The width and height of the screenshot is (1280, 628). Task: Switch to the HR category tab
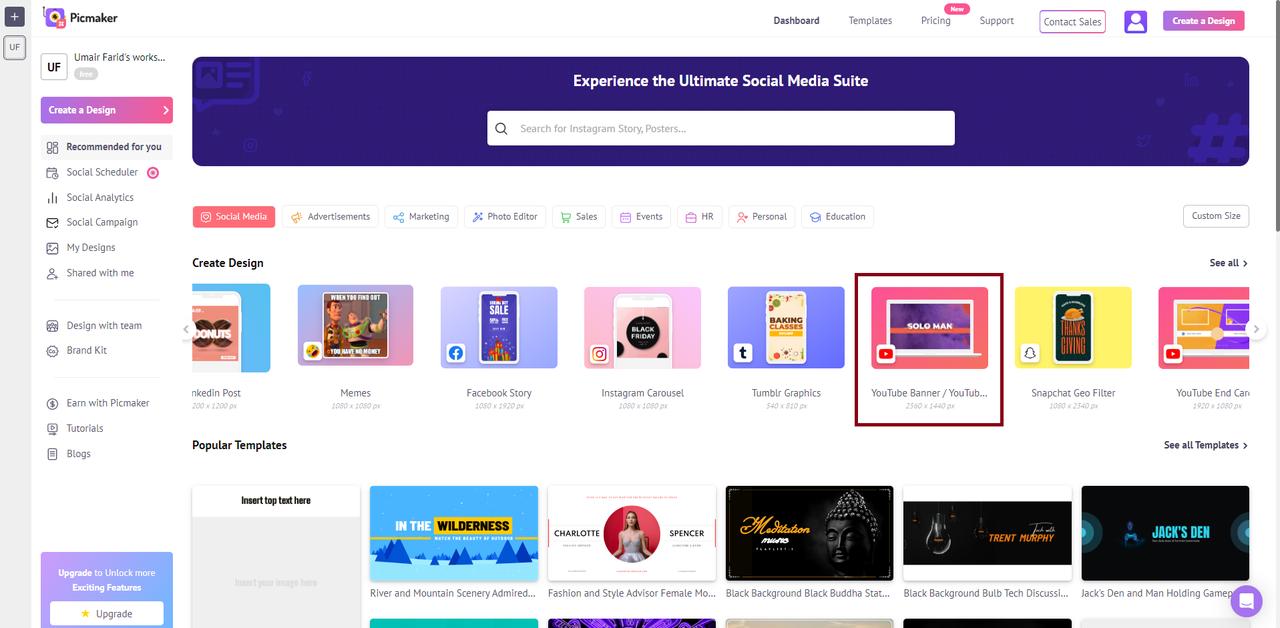pos(700,216)
